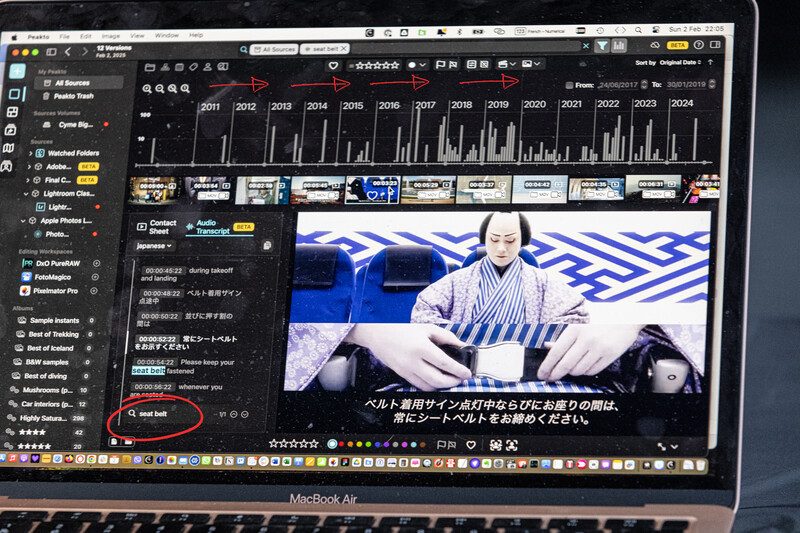The image size is (800, 533).
Task: Toggle the heart favorites filter in top toolbar
Action: click(x=333, y=65)
